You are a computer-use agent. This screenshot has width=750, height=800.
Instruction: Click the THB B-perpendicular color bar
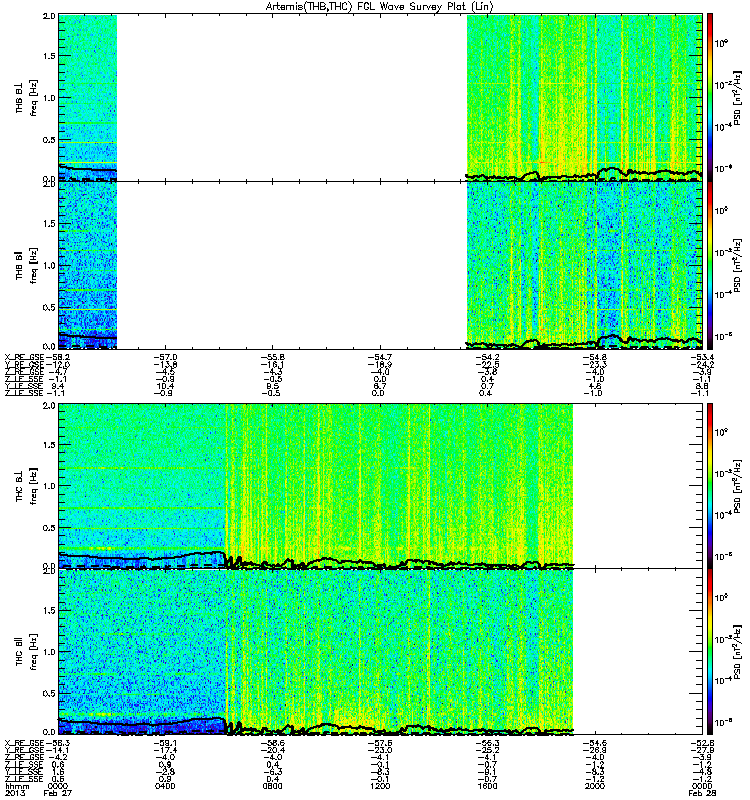click(x=710, y=96)
